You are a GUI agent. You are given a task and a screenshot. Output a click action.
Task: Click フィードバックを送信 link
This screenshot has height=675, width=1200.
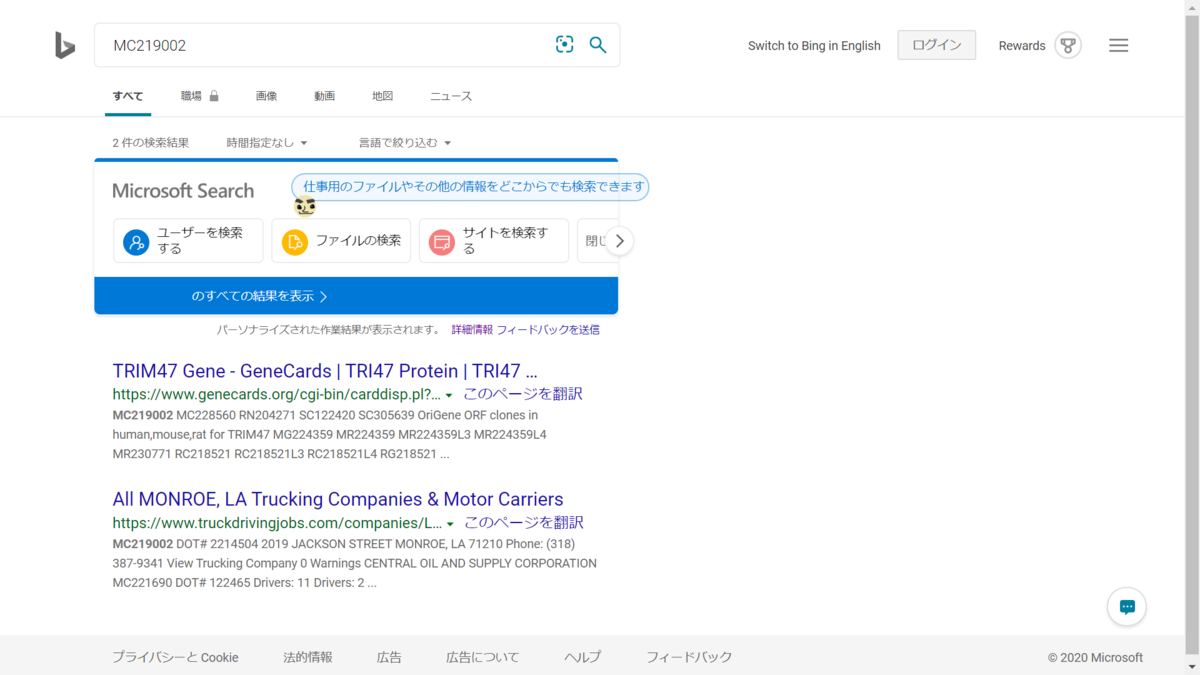(548, 329)
